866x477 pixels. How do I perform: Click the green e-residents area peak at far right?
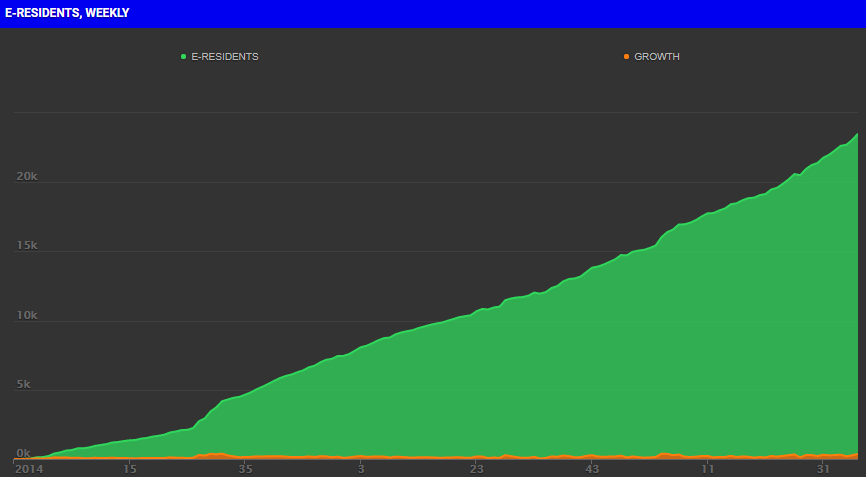pyautogui.click(x=856, y=136)
